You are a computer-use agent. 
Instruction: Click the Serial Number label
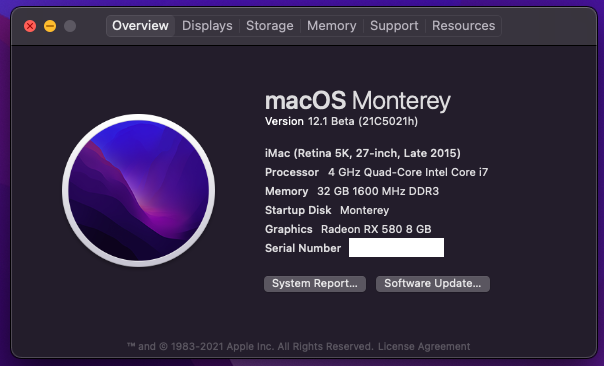(x=303, y=248)
